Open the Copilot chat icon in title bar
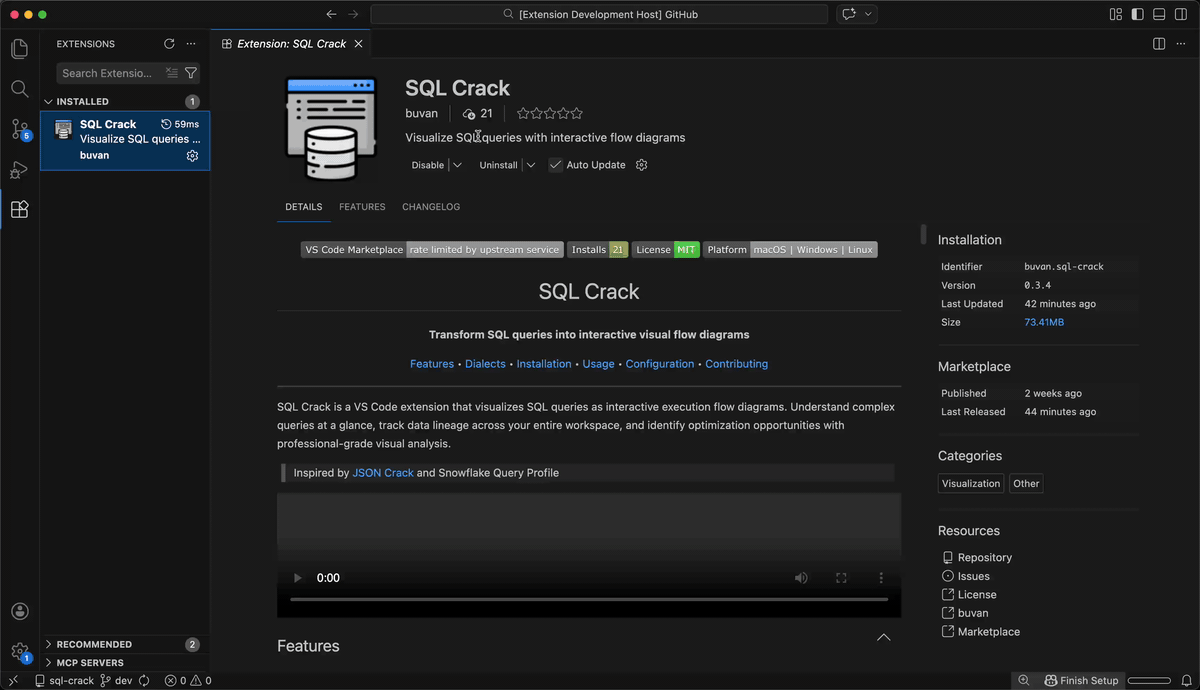The image size is (1200, 690). (x=849, y=14)
